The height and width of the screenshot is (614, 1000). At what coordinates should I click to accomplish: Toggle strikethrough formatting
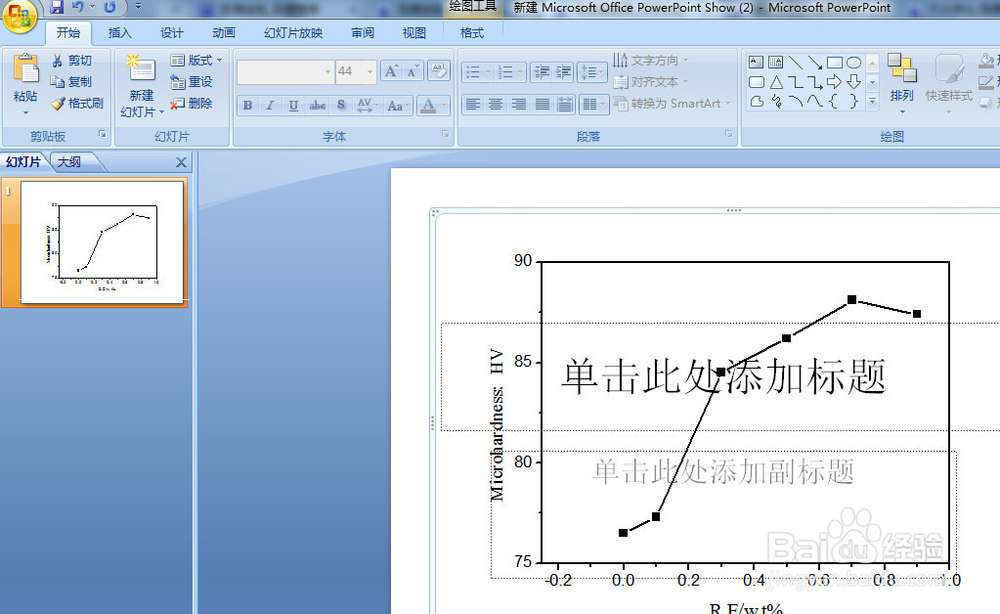(x=318, y=105)
